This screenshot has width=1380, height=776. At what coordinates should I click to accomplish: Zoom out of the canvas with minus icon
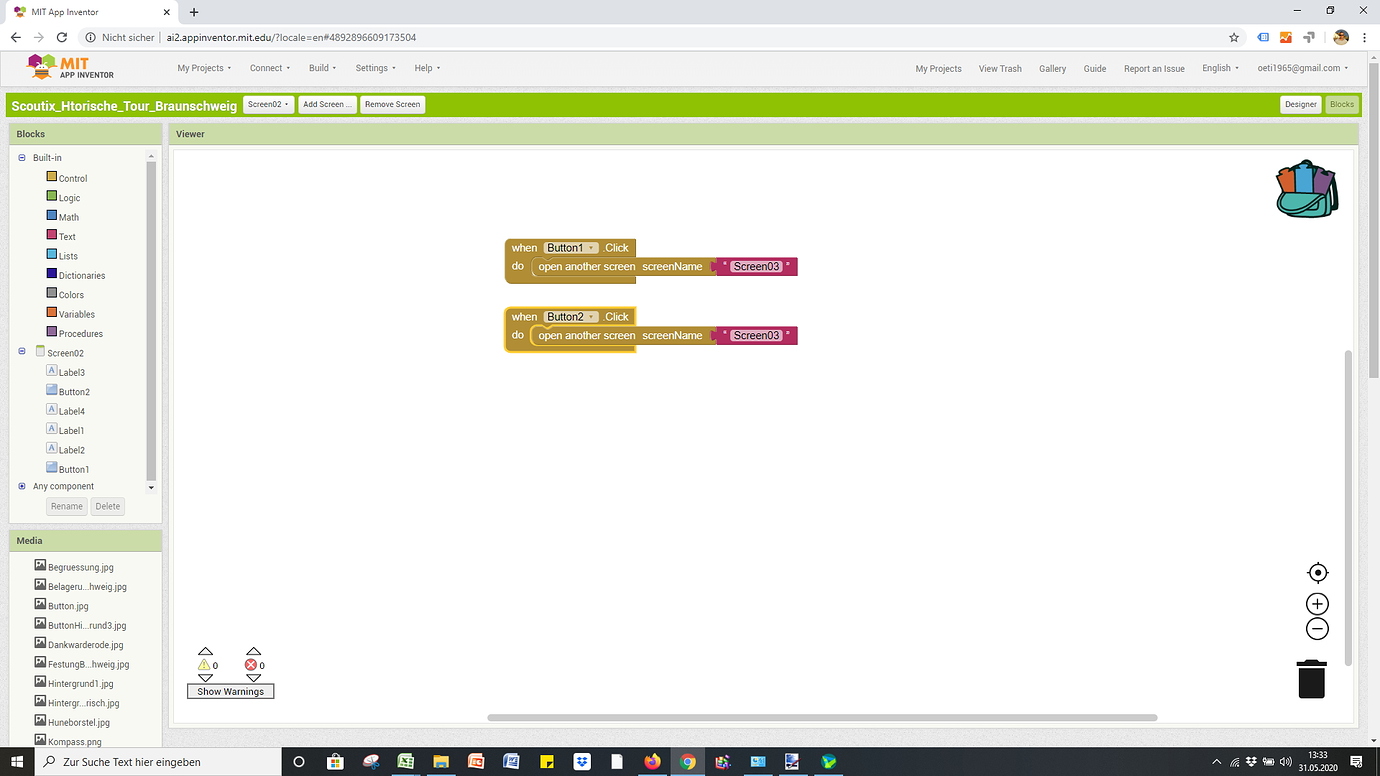click(x=1317, y=628)
